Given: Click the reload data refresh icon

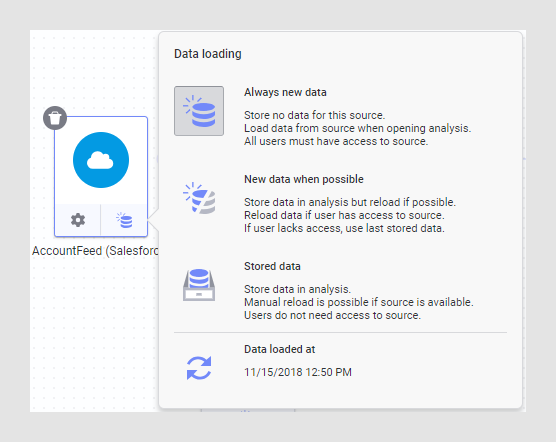Looking at the screenshot, I should coord(199,368).
